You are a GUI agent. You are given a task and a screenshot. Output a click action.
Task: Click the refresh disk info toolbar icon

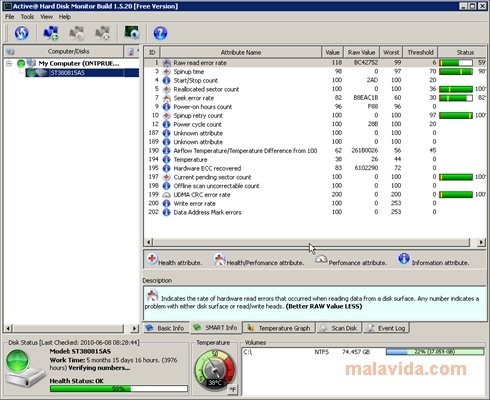click(x=22, y=33)
